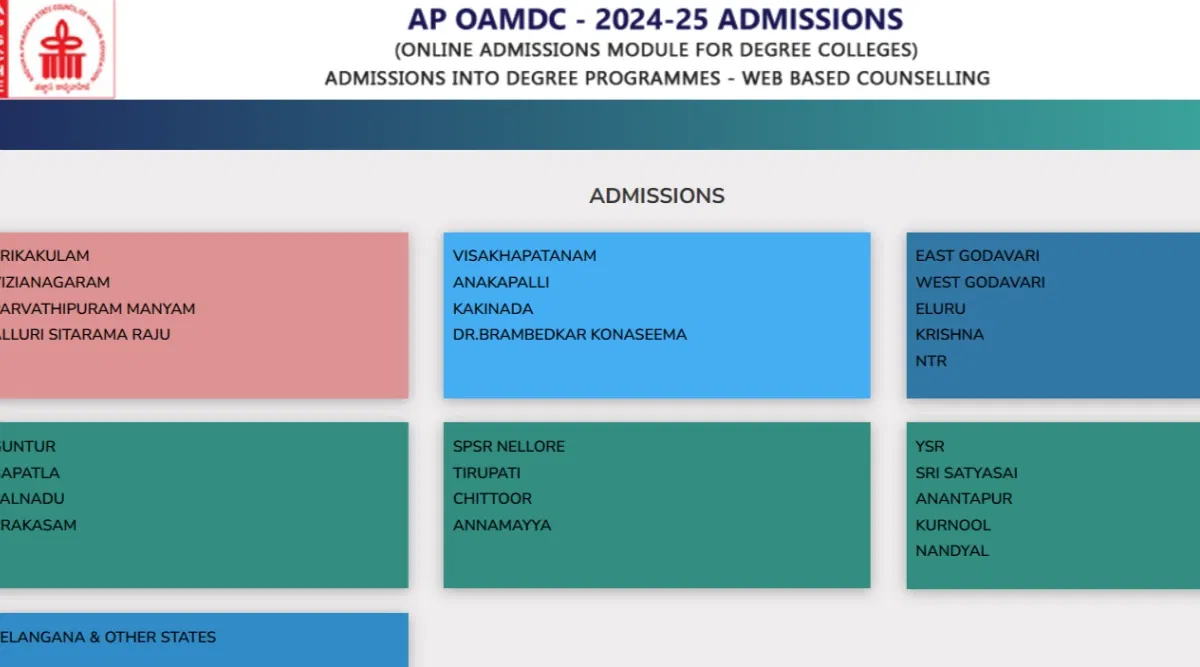Select BAPATLA district
The image size is (1200, 667).
coord(30,473)
